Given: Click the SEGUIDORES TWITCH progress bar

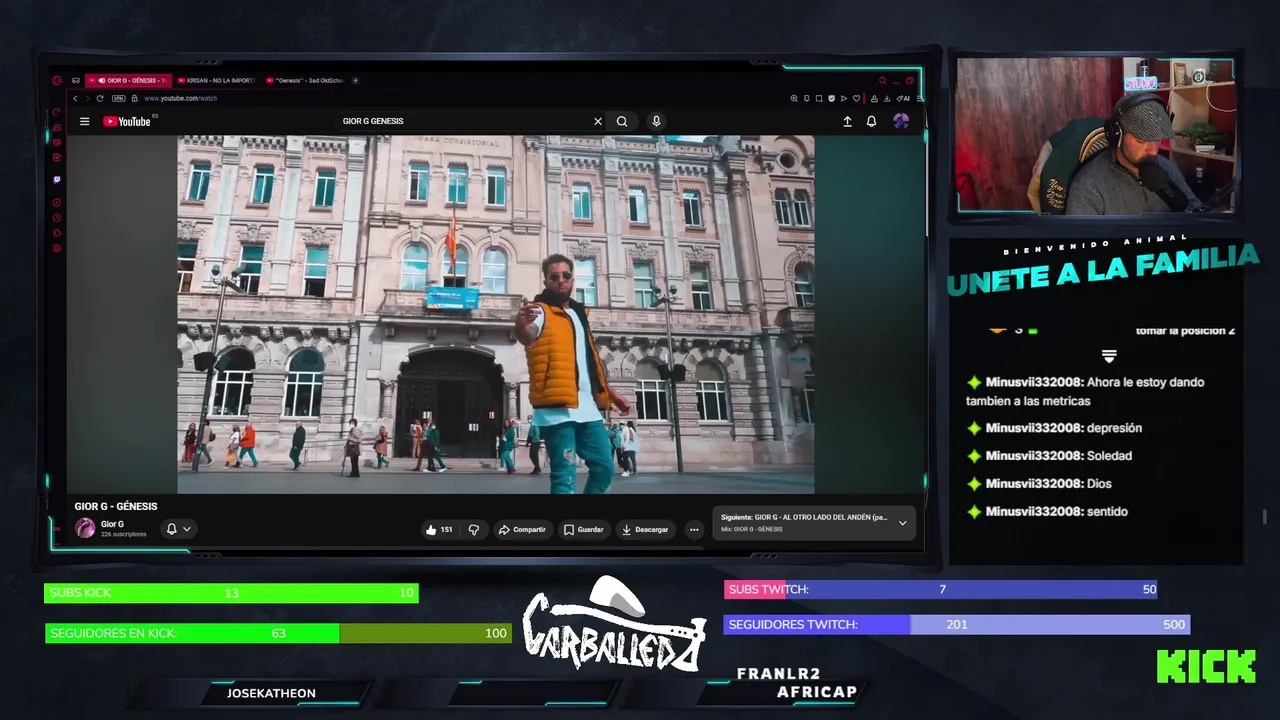Looking at the screenshot, I should (956, 624).
